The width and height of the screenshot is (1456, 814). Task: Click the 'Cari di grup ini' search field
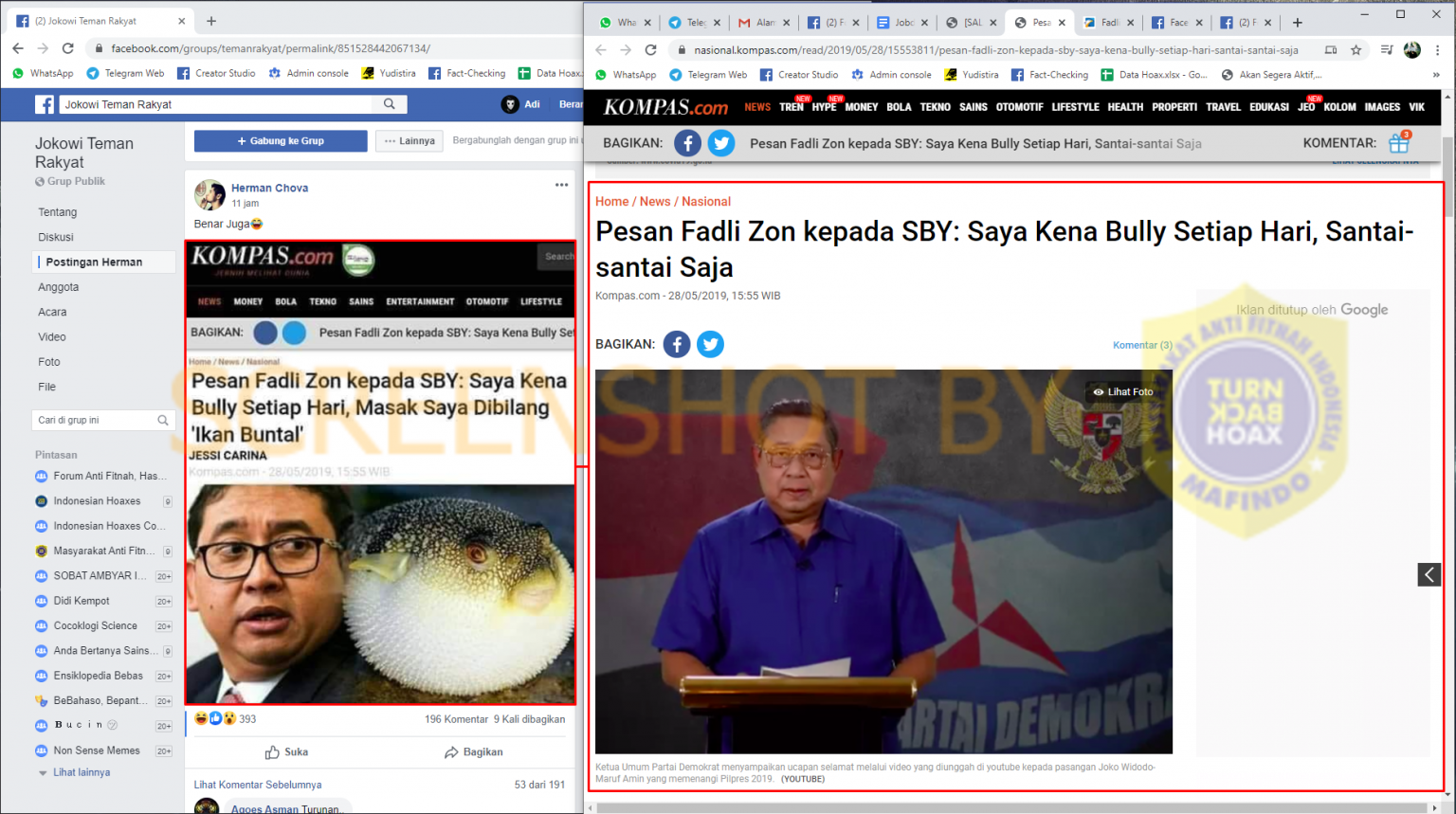(x=102, y=420)
